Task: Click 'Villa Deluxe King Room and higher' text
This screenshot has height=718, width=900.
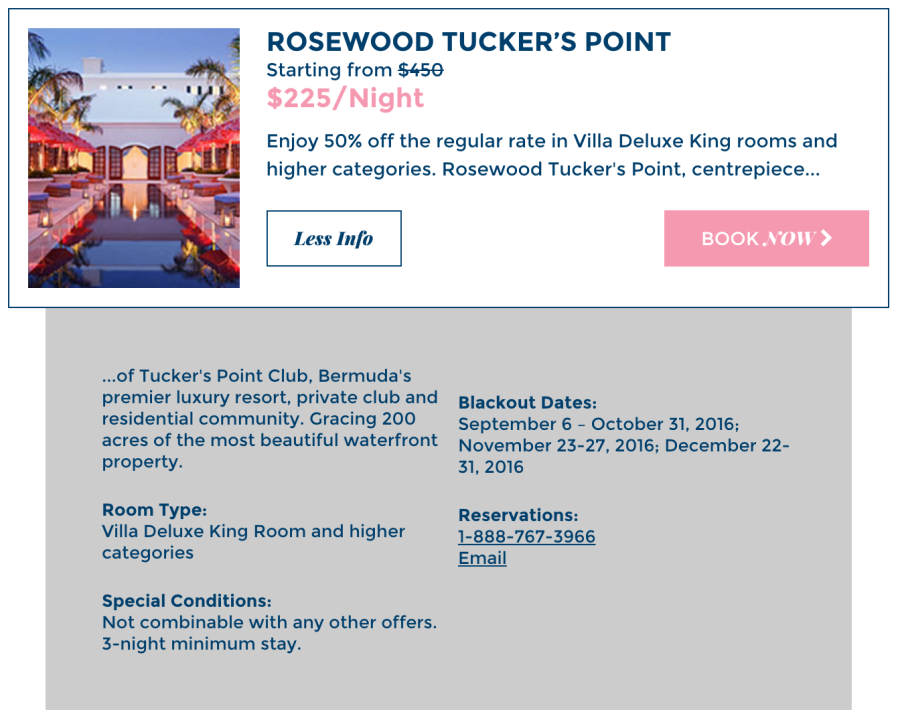Action: point(253,532)
